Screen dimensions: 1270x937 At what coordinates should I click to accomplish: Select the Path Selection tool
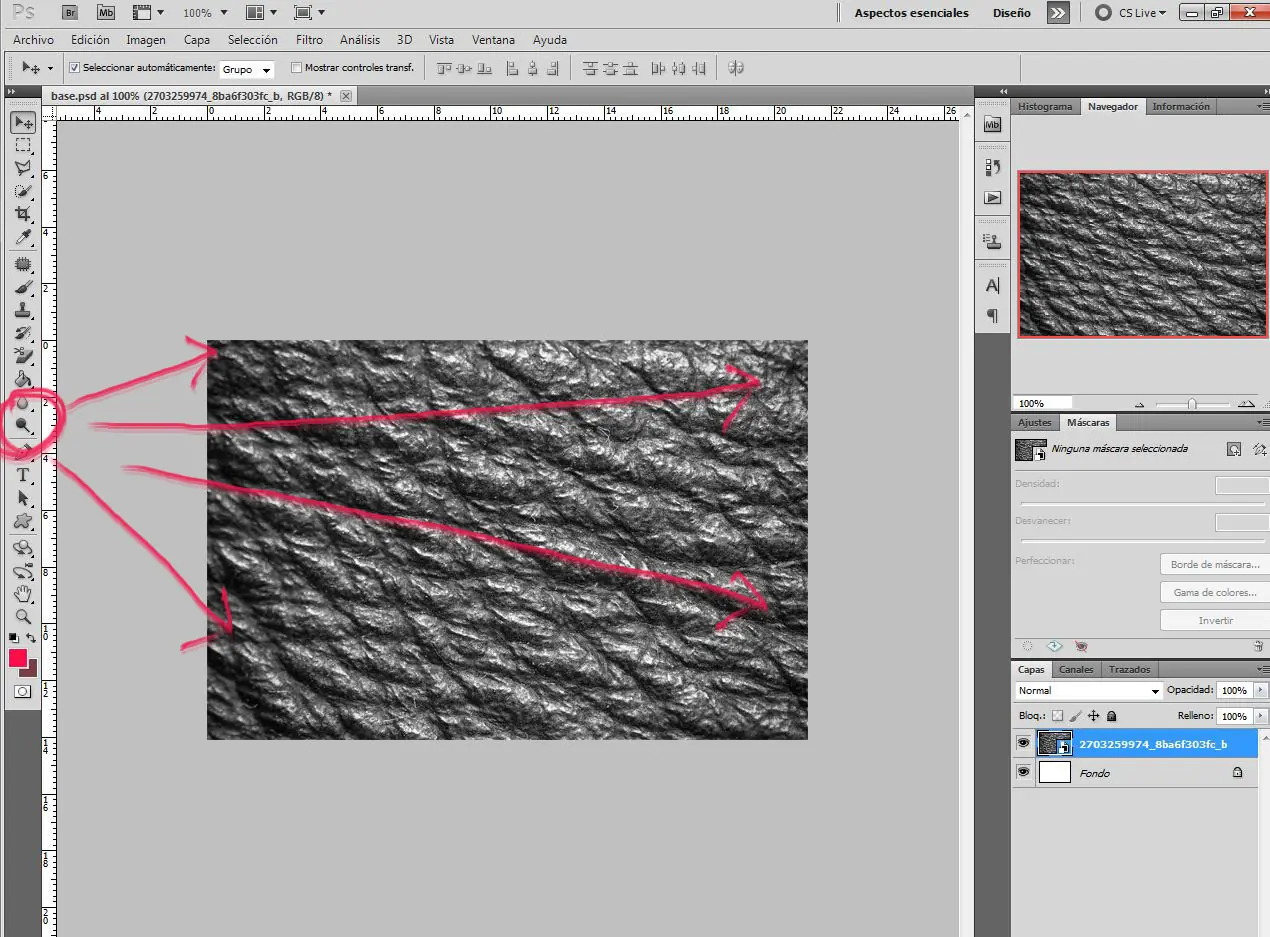click(23, 498)
